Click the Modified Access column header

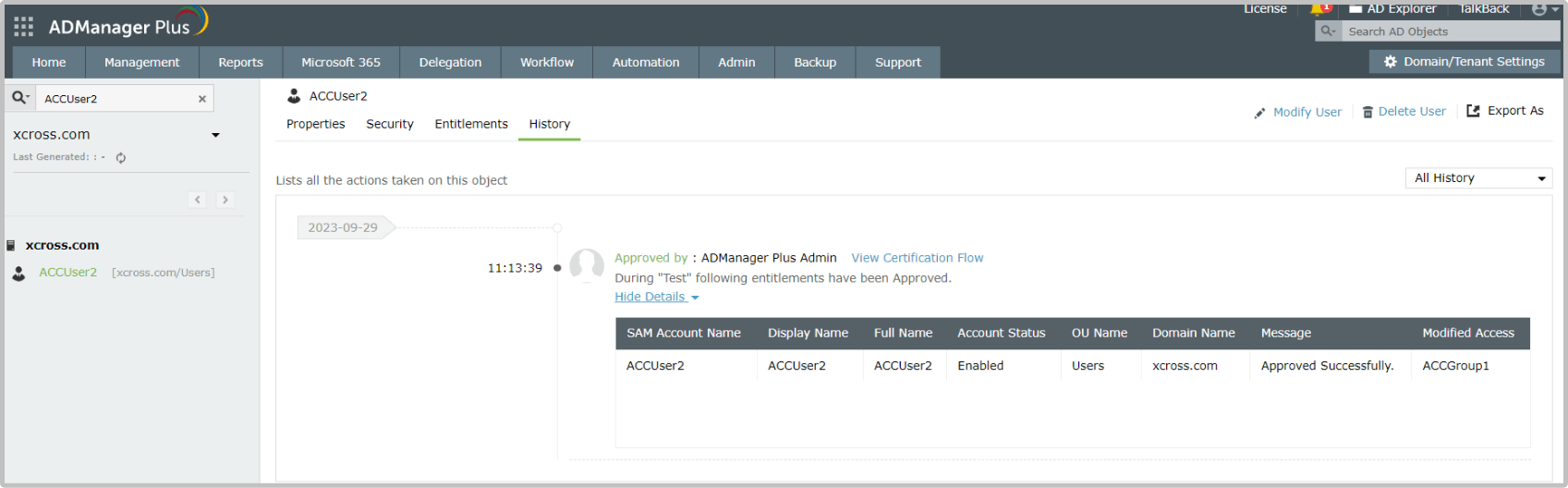click(x=1468, y=333)
